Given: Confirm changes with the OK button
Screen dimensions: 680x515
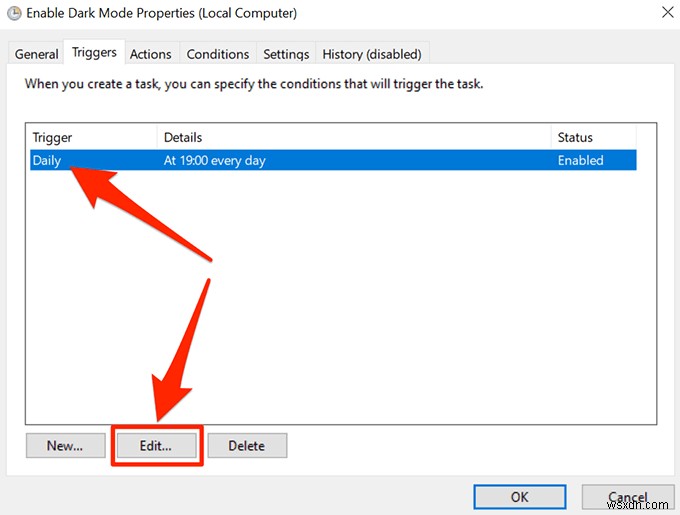Looking at the screenshot, I should point(520,496).
